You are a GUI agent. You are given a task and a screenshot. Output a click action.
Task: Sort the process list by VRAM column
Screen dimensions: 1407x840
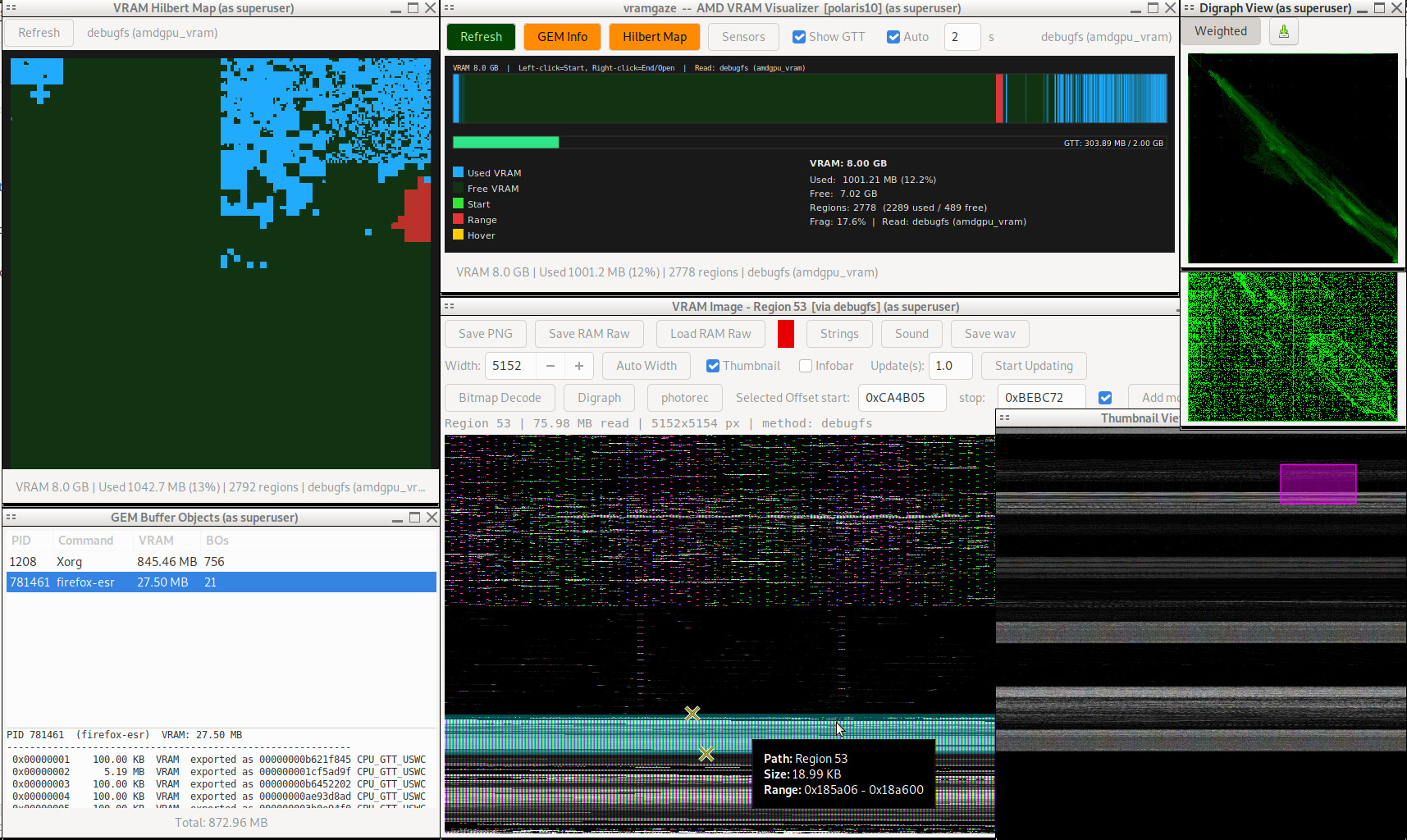click(x=156, y=541)
